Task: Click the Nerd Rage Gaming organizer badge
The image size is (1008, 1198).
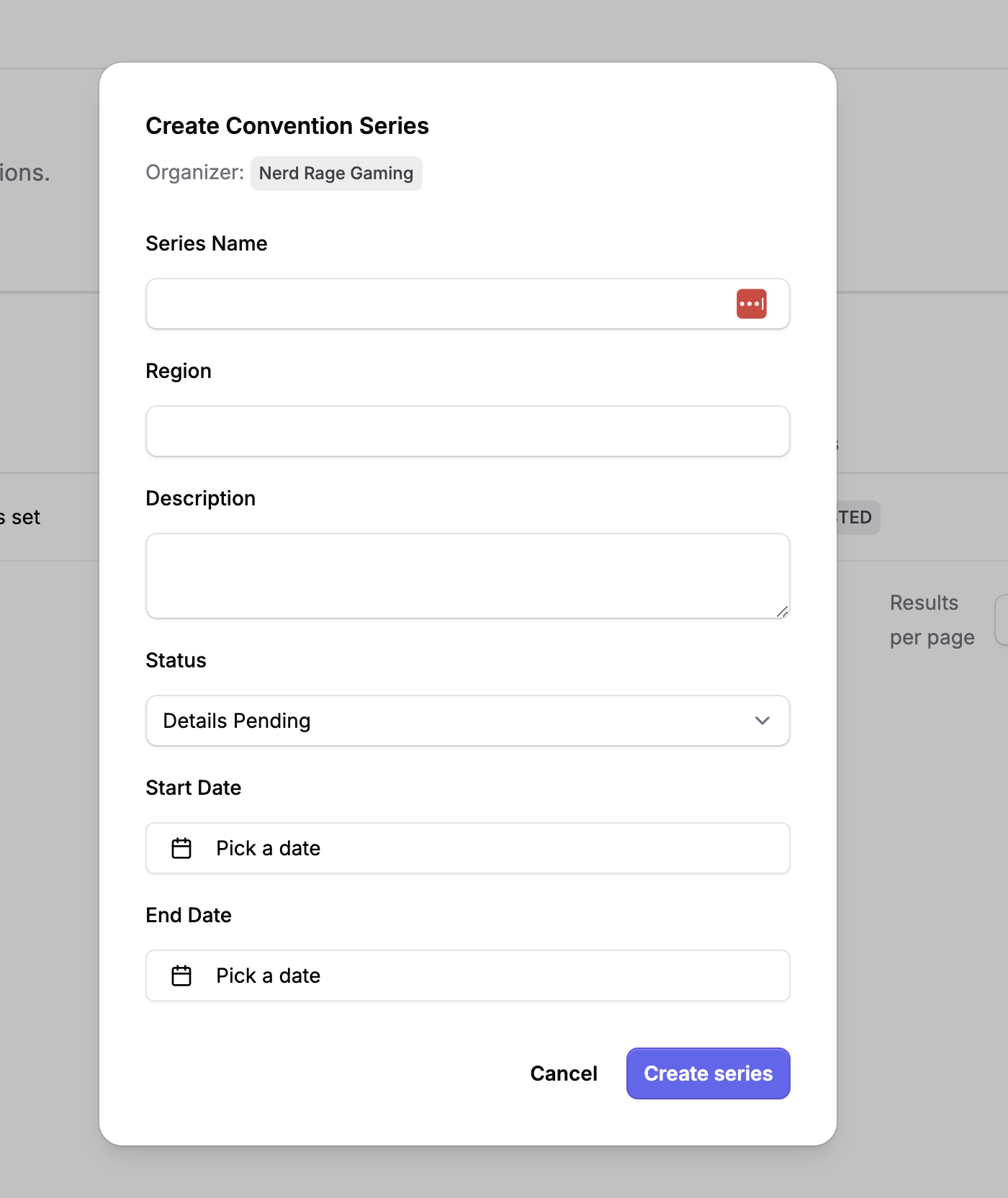Action: [x=336, y=174]
